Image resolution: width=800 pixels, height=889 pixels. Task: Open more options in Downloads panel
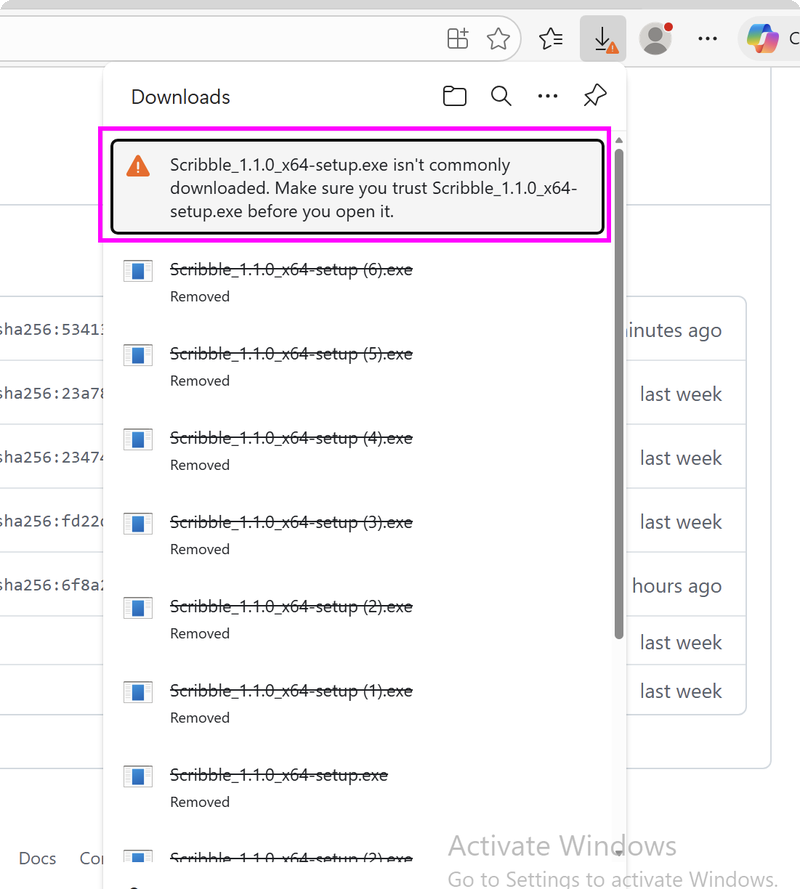click(548, 96)
